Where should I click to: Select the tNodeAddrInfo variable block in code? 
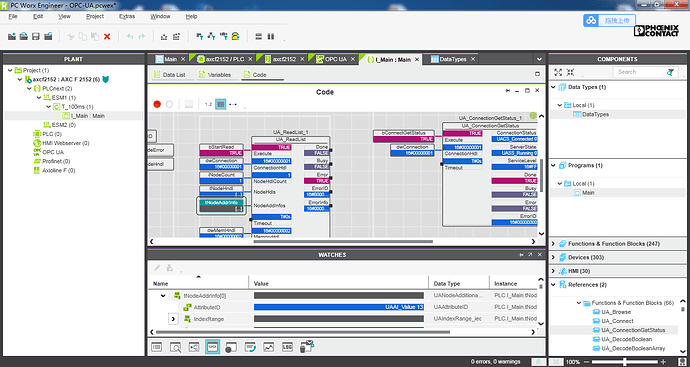click(x=221, y=206)
